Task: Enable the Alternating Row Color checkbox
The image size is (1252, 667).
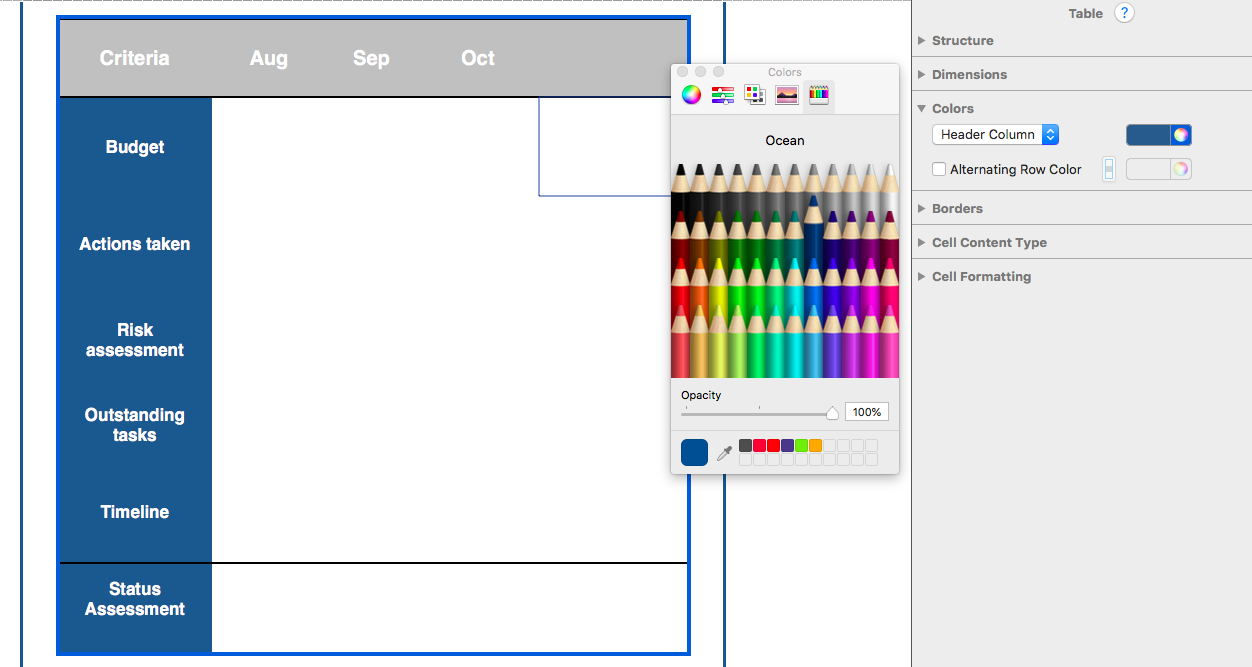Action: click(x=938, y=169)
